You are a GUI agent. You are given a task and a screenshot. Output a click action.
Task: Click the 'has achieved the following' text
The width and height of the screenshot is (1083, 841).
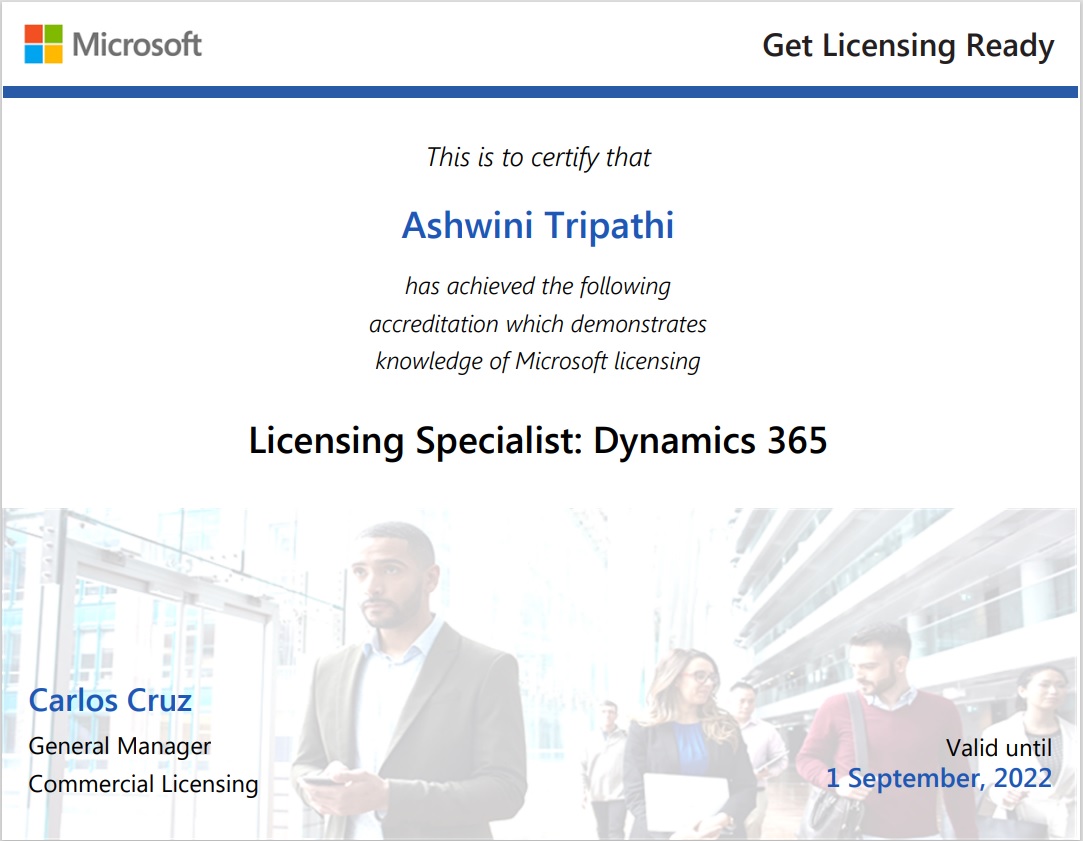[x=538, y=287]
